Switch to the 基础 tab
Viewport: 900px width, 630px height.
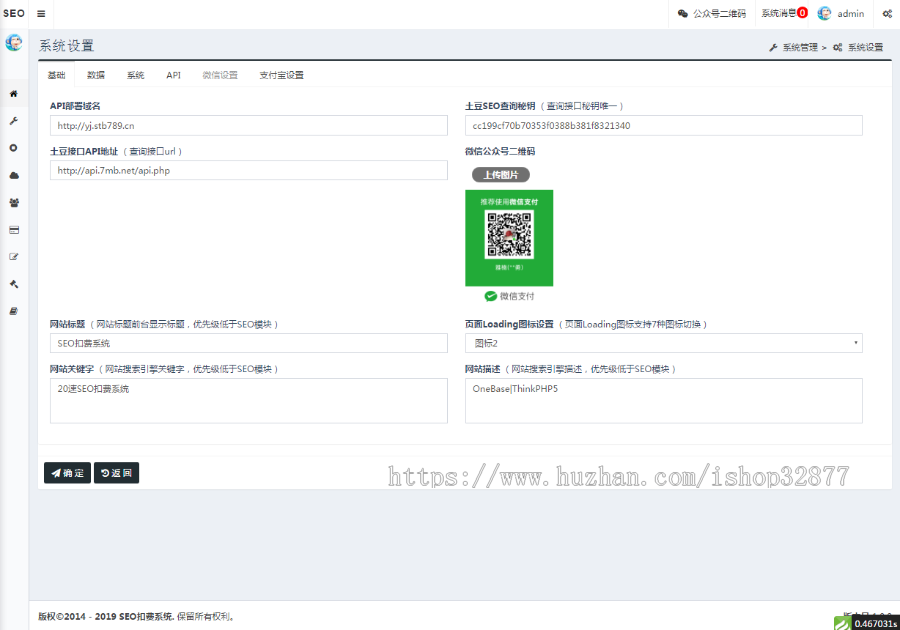tap(56, 75)
